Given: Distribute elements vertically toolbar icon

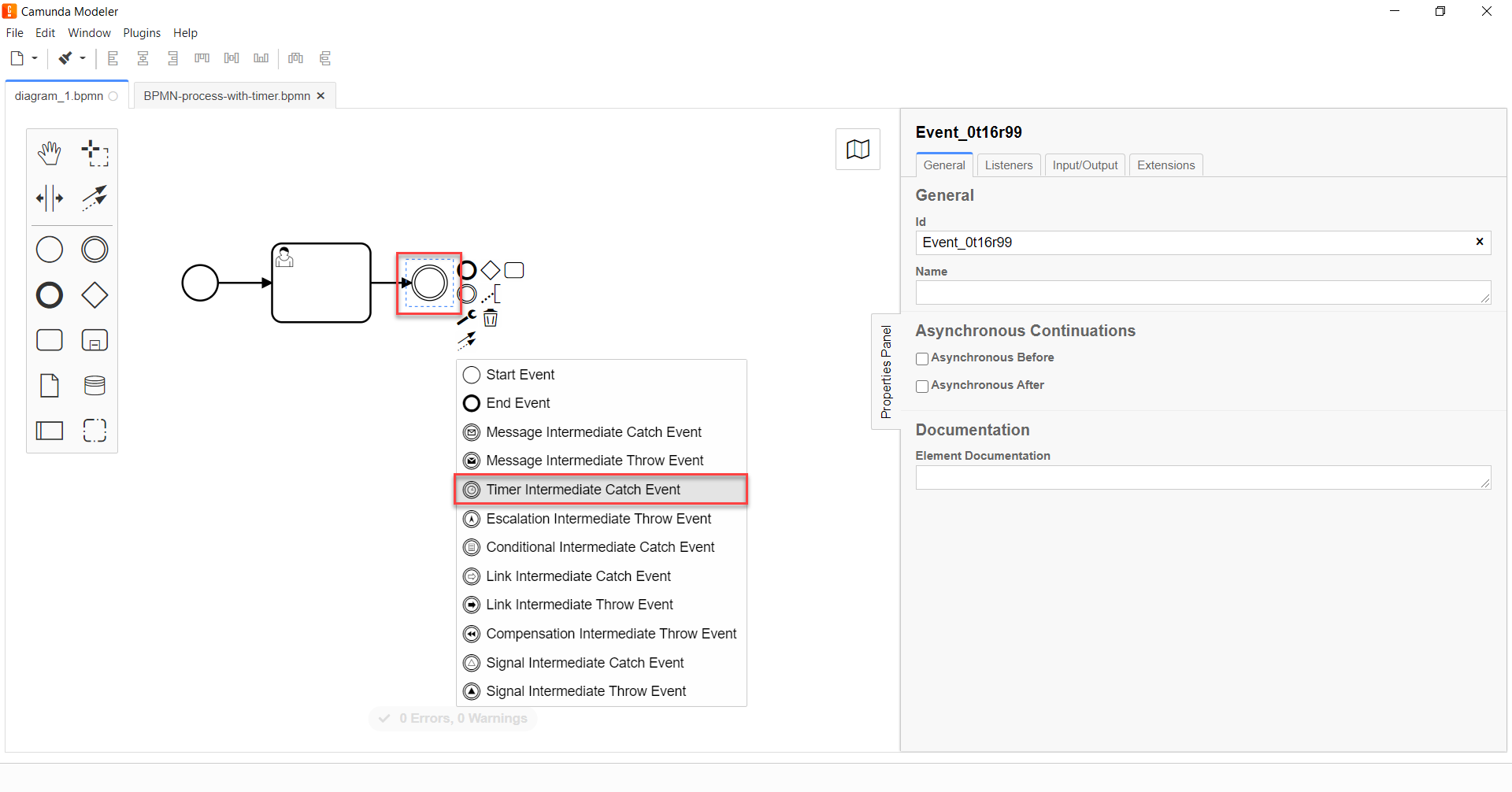Looking at the screenshot, I should (x=325, y=58).
